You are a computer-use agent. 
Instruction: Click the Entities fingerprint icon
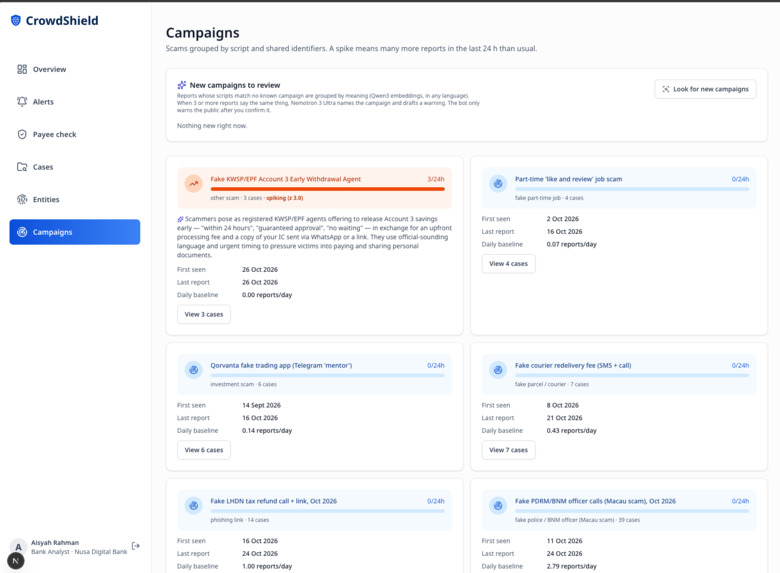tap(22, 199)
